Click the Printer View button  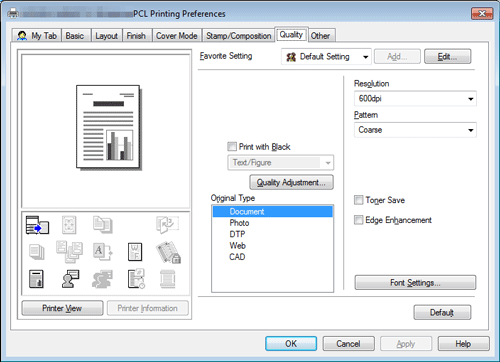pyautogui.click(x=62, y=308)
